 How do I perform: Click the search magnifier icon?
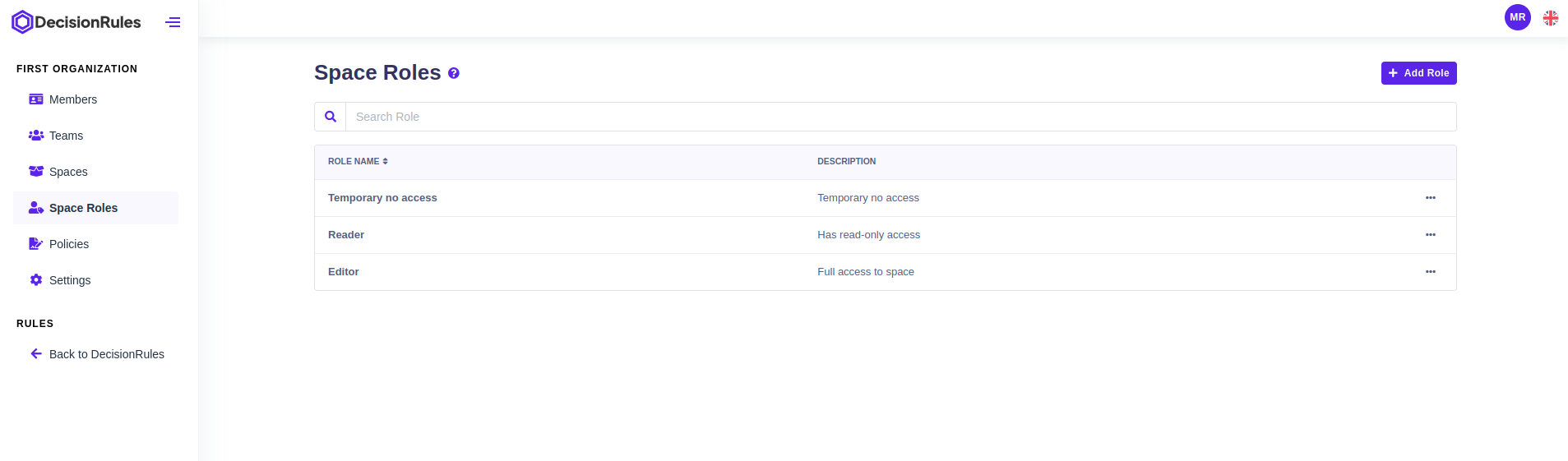tap(331, 117)
